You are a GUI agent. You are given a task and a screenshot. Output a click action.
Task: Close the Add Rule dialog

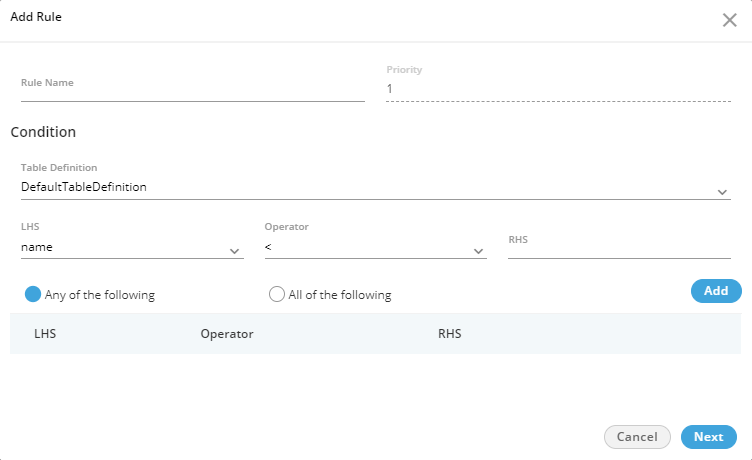[x=729, y=20]
